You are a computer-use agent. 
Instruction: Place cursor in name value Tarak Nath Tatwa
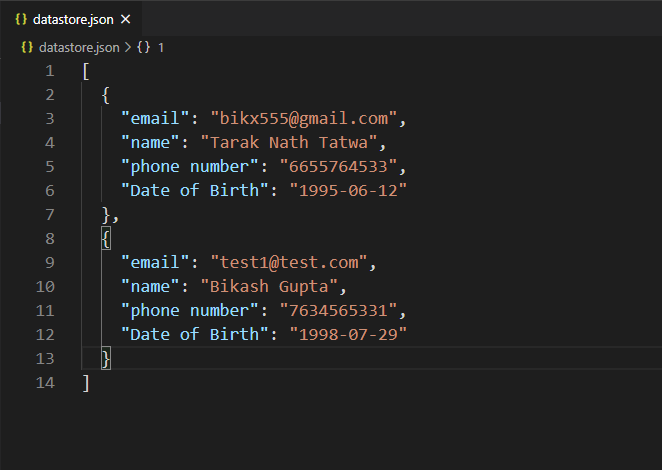289,143
